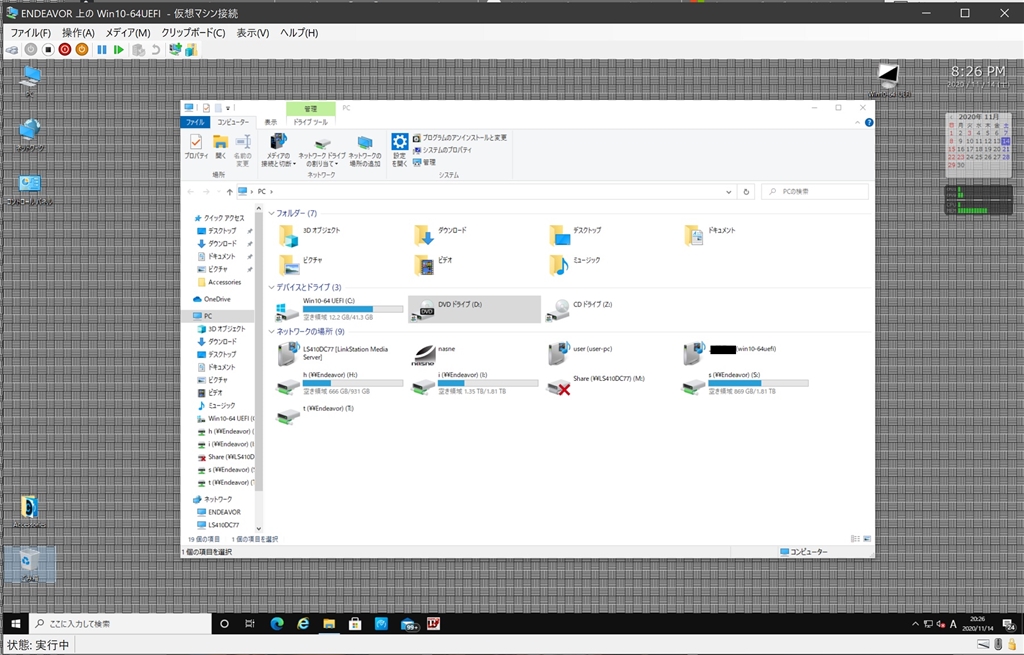1024x655 pixels.
Task: Open the クリップボード(C) menu
Action: [x=193, y=33]
